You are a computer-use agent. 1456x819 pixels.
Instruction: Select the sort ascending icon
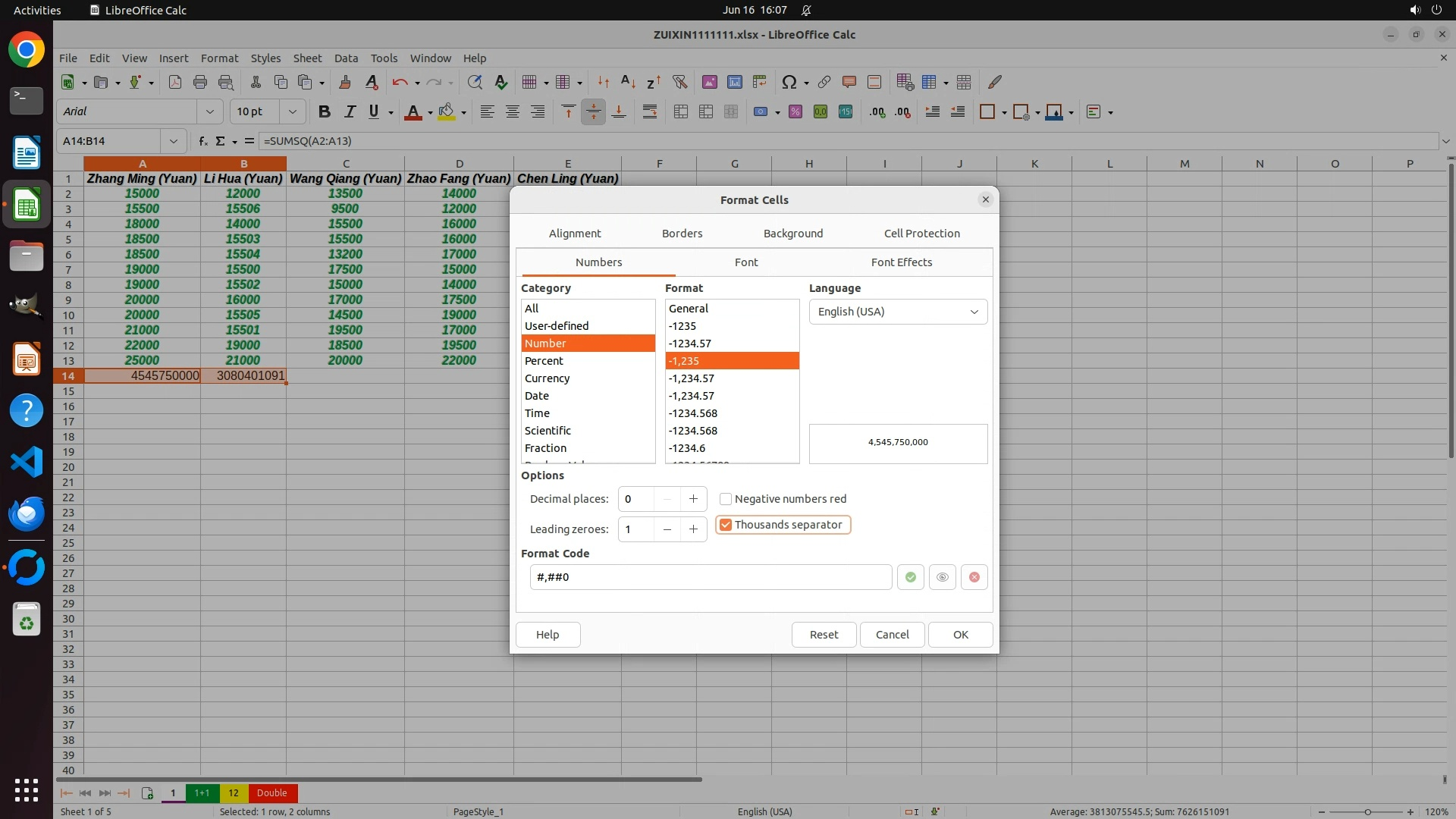click(x=628, y=82)
